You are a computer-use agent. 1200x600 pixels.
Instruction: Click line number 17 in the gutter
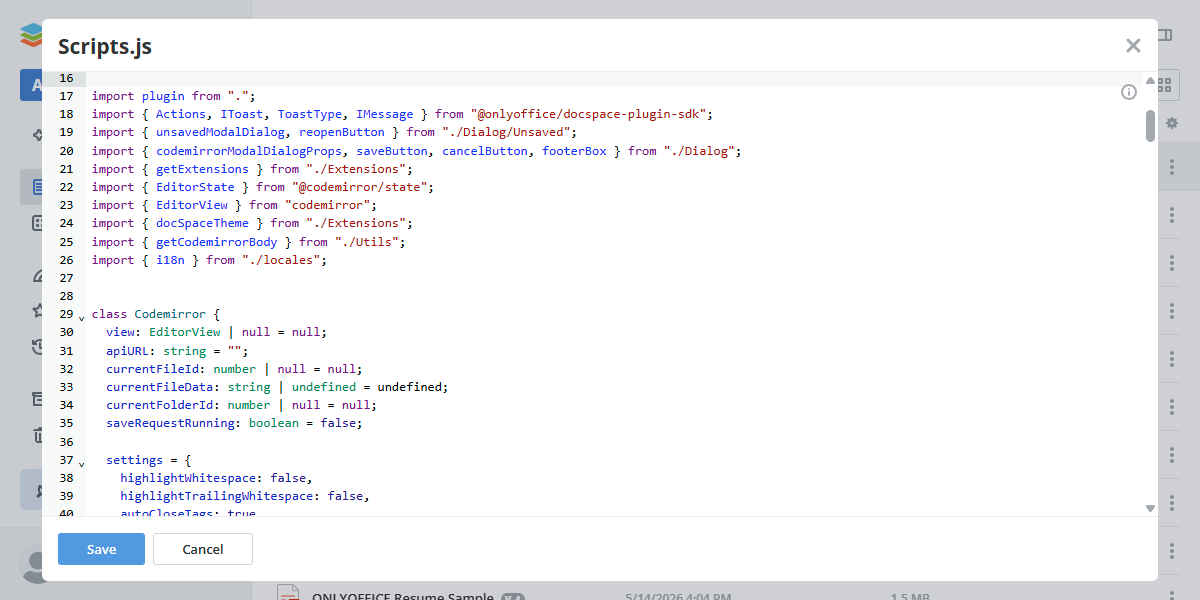pyautogui.click(x=66, y=96)
